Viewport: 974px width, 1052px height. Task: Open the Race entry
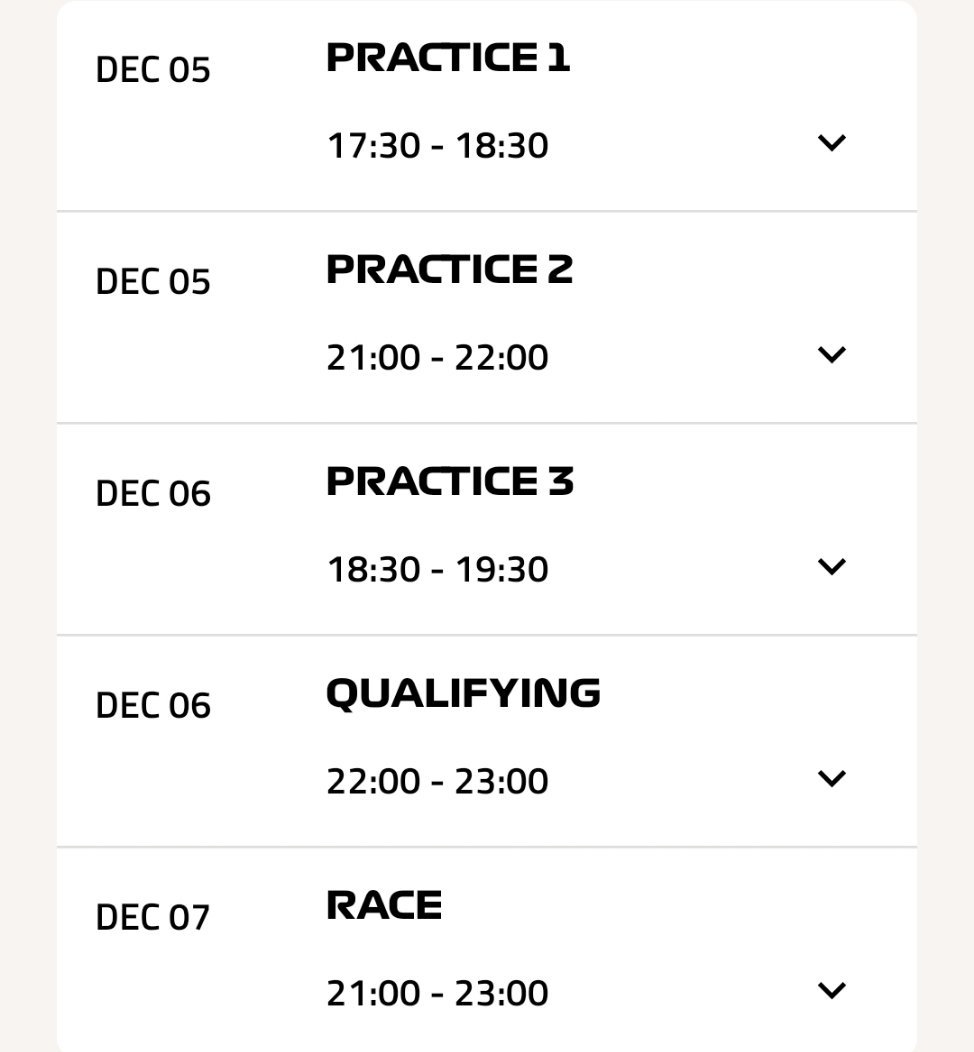click(385, 904)
